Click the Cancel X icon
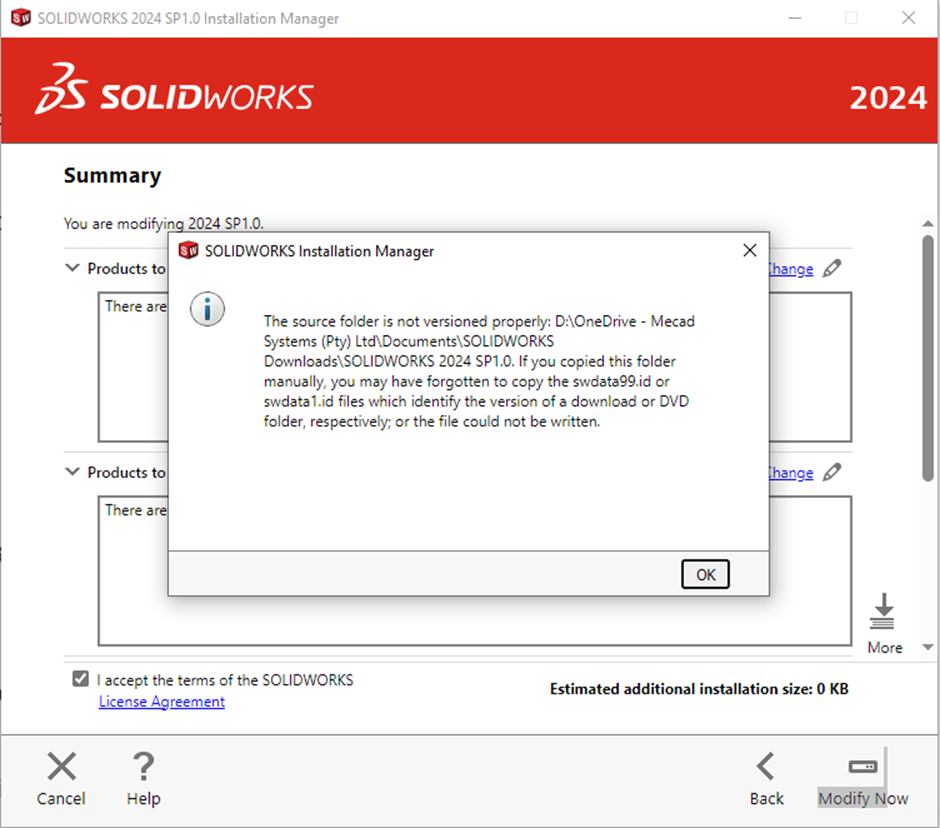 (x=61, y=765)
